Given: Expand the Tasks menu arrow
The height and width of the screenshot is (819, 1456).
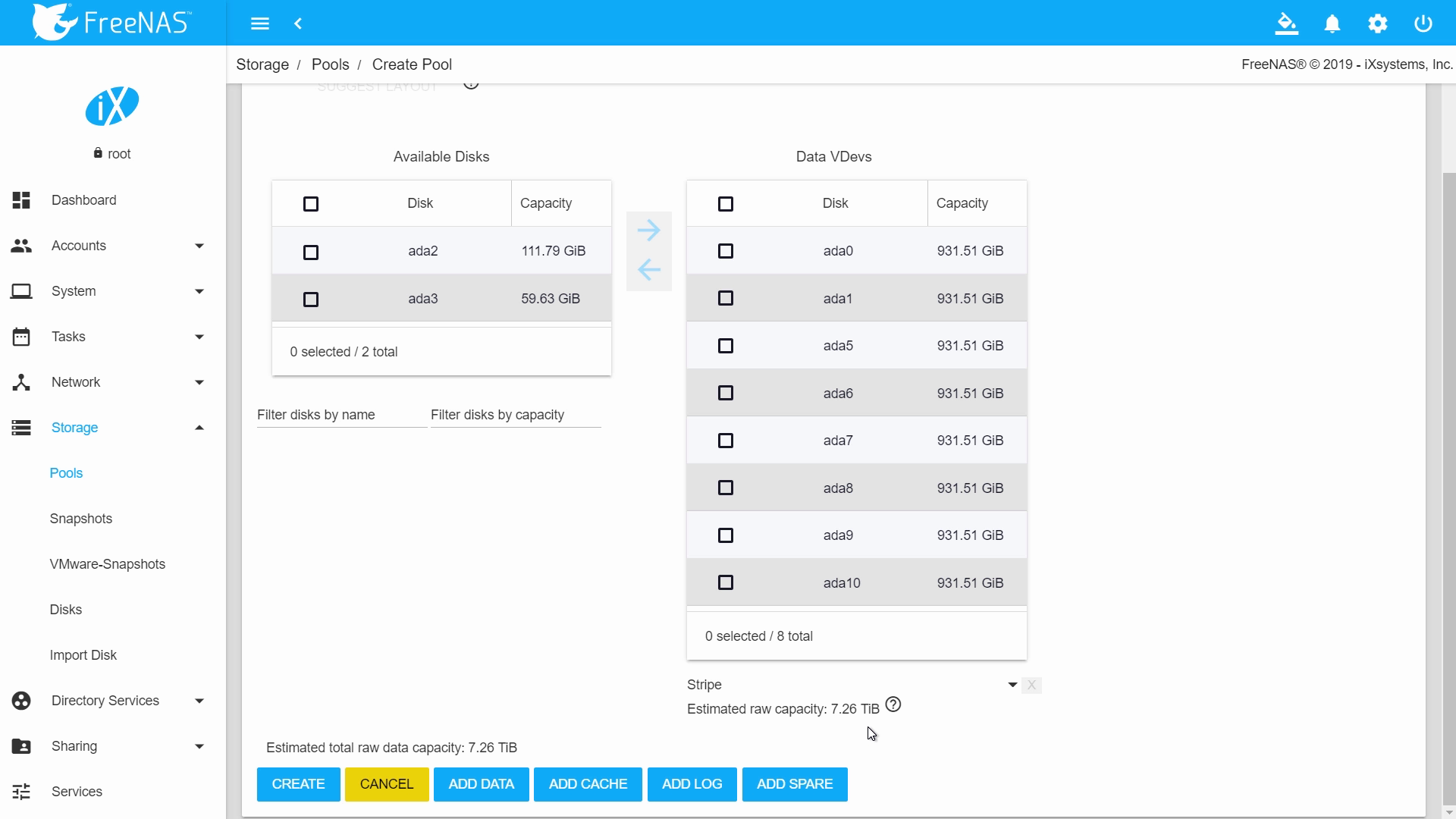Looking at the screenshot, I should pos(199,337).
